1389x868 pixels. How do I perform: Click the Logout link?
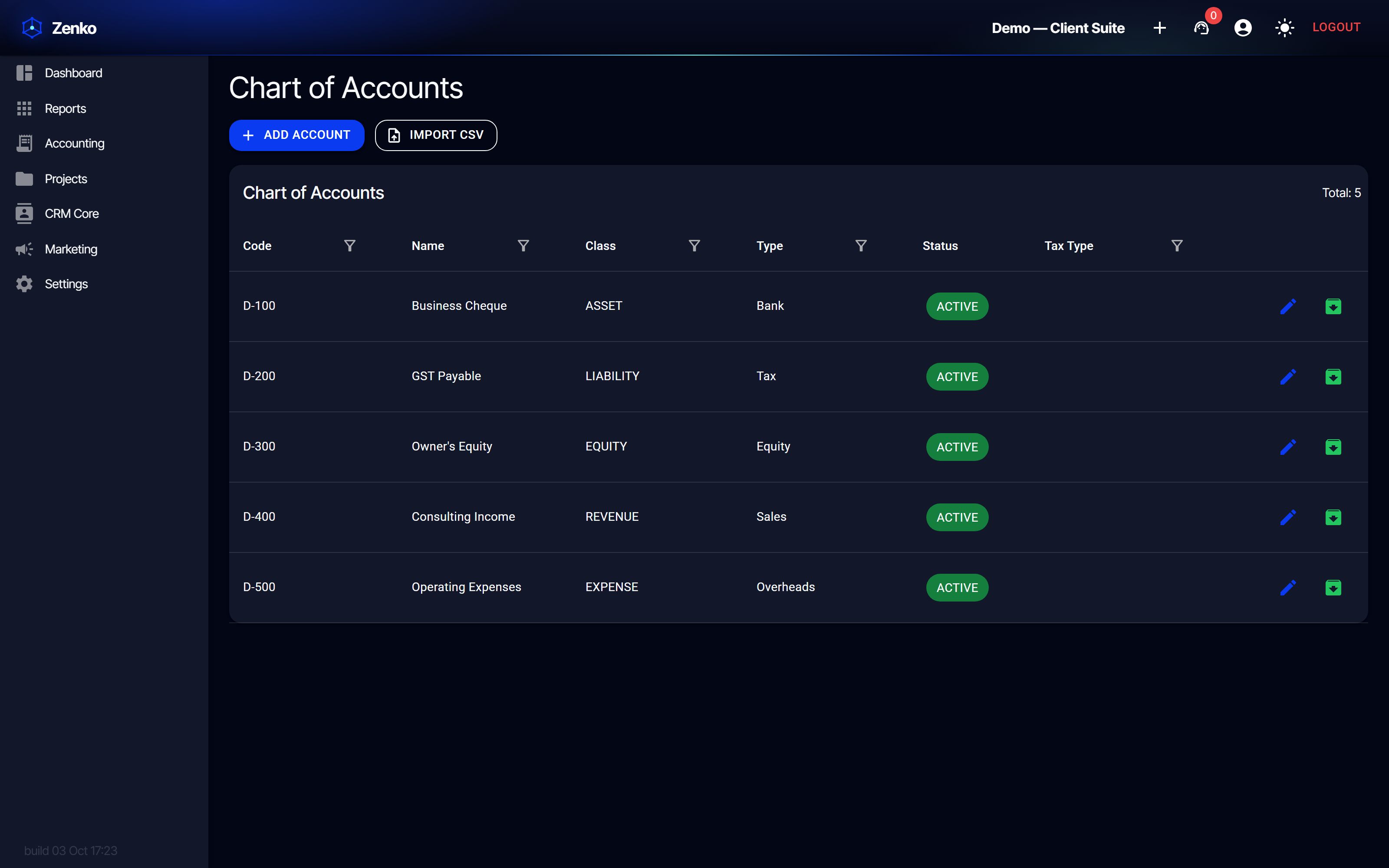tap(1336, 27)
